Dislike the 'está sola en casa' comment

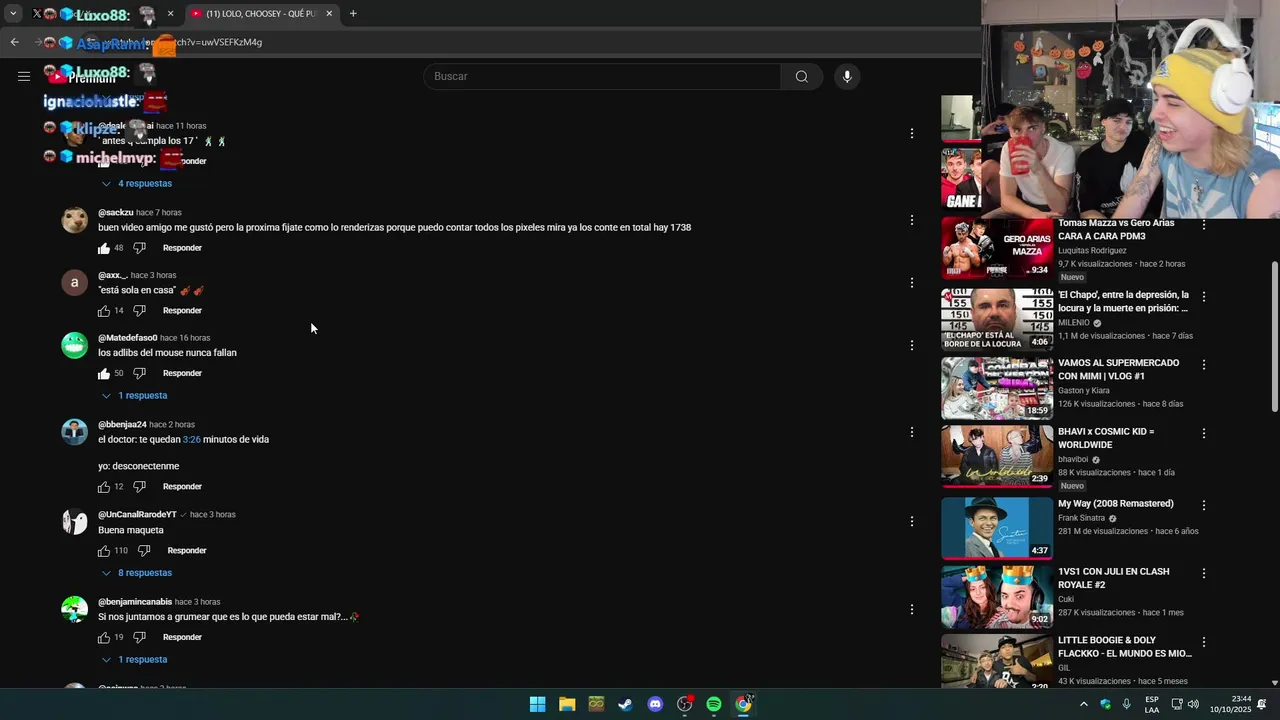(x=140, y=311)
